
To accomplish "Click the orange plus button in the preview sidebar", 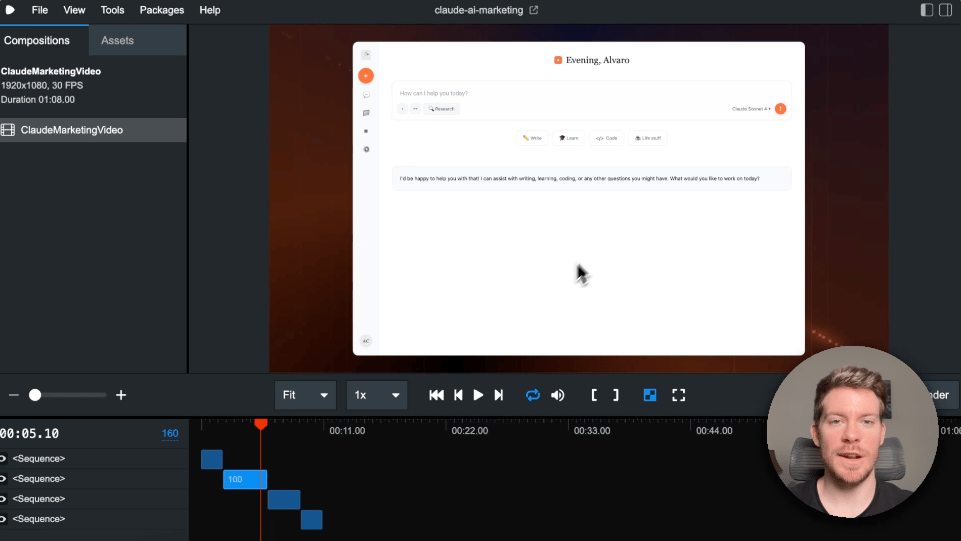I will 366,76.
